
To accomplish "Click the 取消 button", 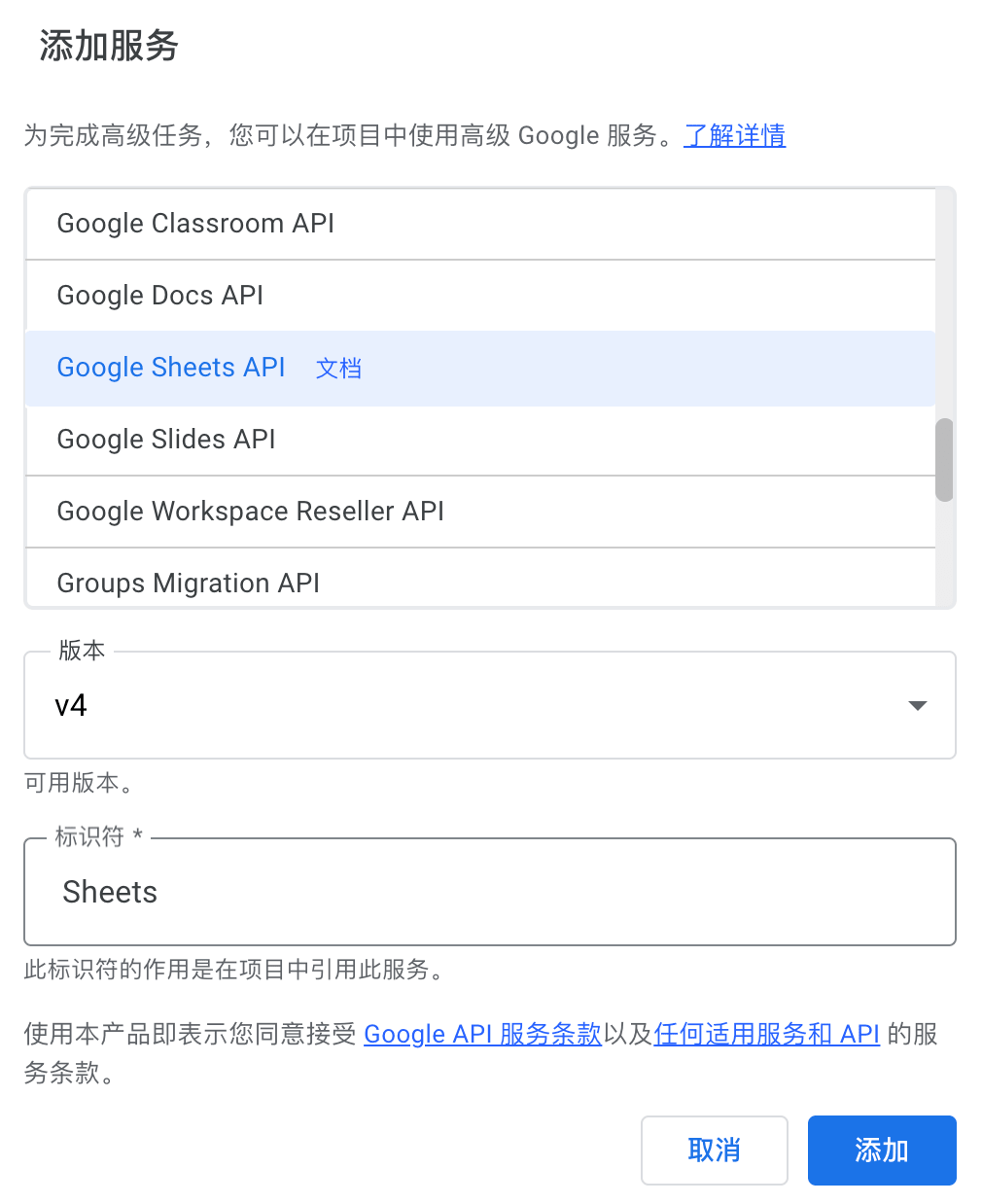I will tap(715, 1151).
